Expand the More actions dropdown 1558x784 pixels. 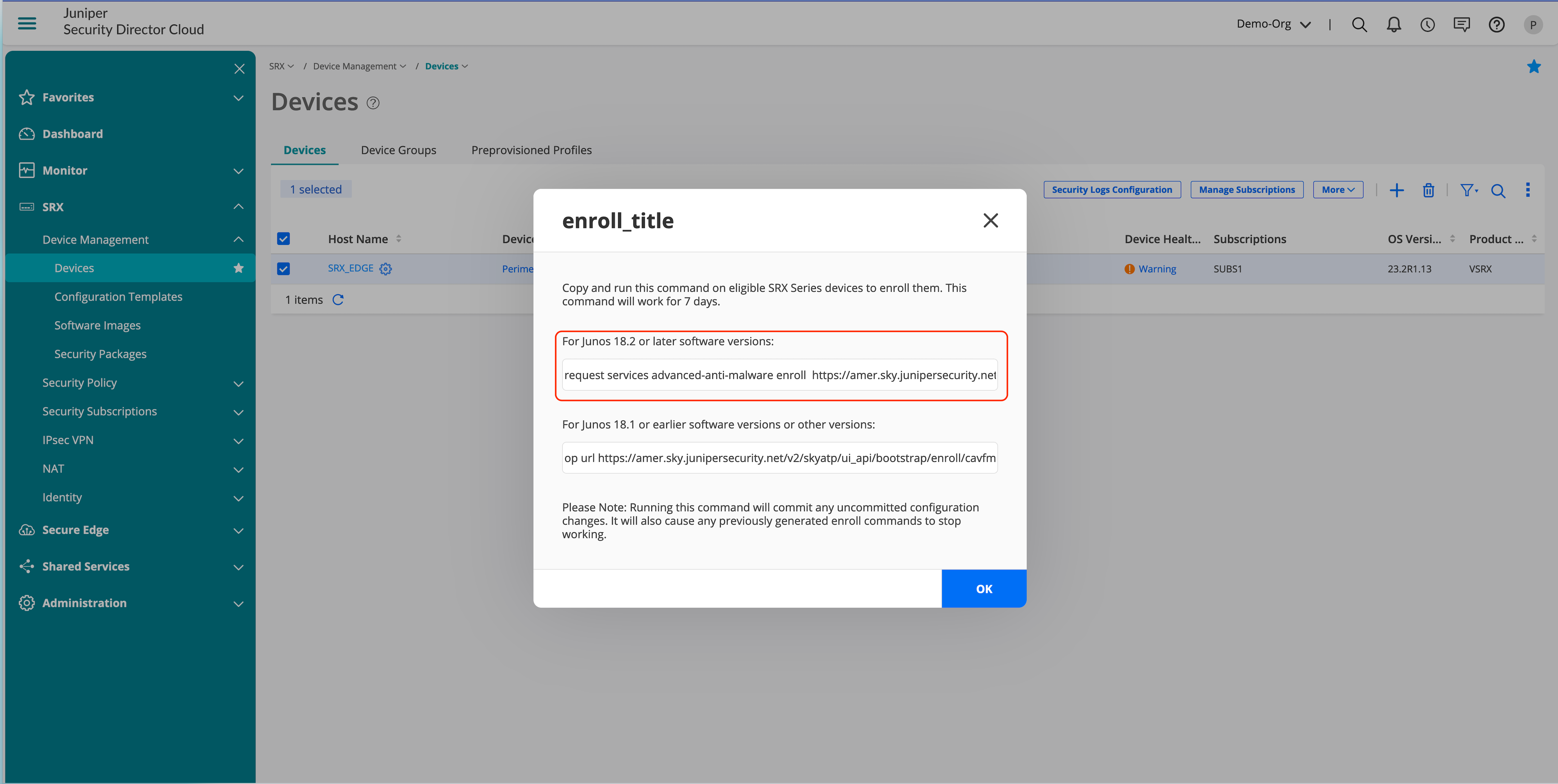pyautogui.click(x=1337, y=189)
